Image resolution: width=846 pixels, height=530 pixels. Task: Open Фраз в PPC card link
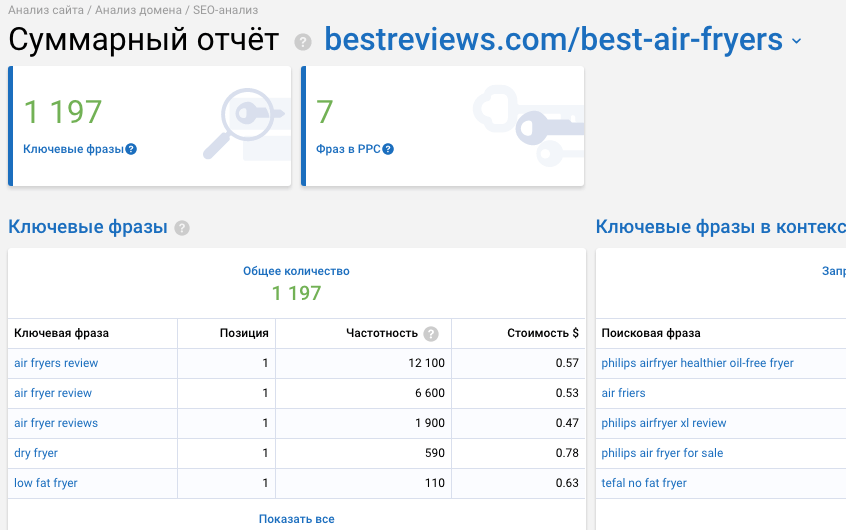coord(348,149)
